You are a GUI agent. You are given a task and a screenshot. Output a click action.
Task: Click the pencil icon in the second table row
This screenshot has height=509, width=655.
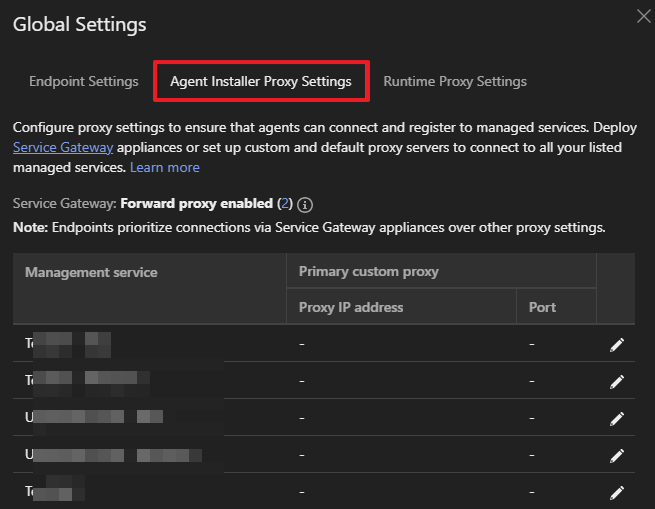point(617,382)
